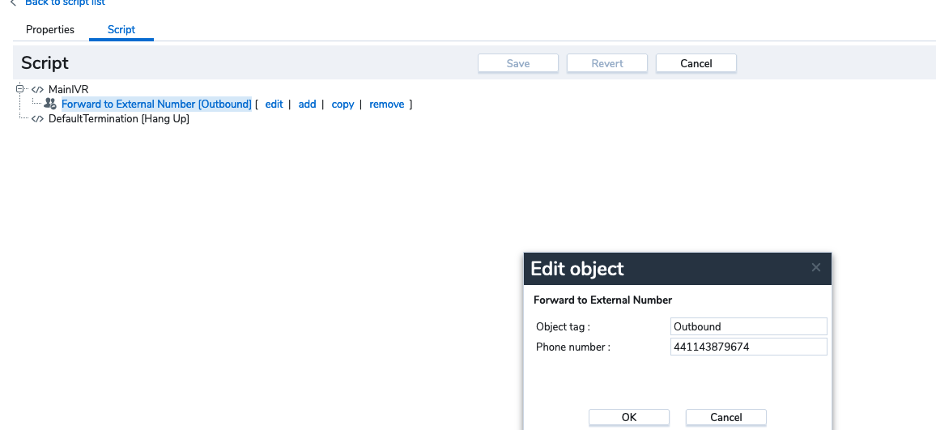
Task: Click the Forward to External Number heading
Action: point(603,300)
